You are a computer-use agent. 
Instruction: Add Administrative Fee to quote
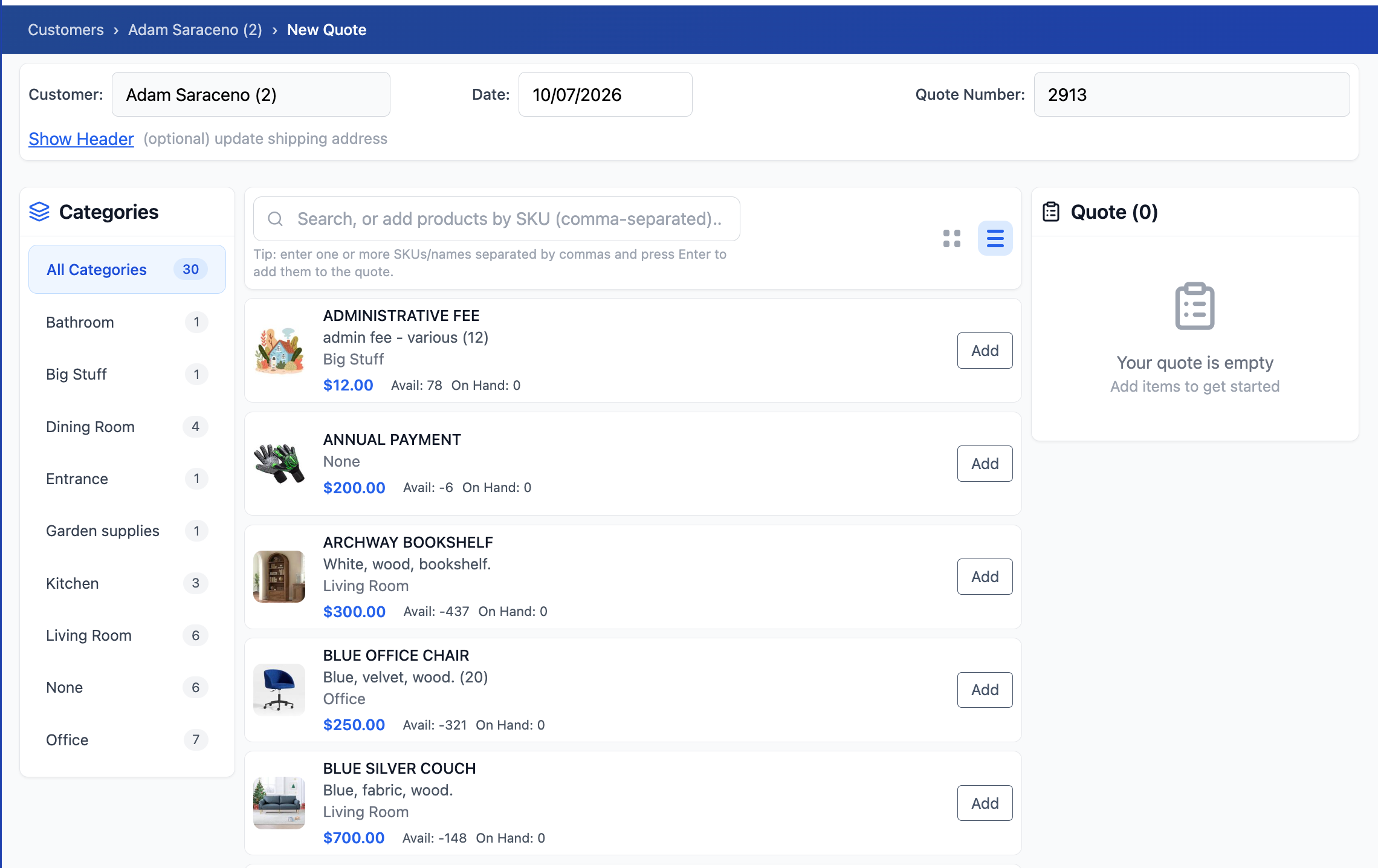pyautogui.click(x=985, y=351)
